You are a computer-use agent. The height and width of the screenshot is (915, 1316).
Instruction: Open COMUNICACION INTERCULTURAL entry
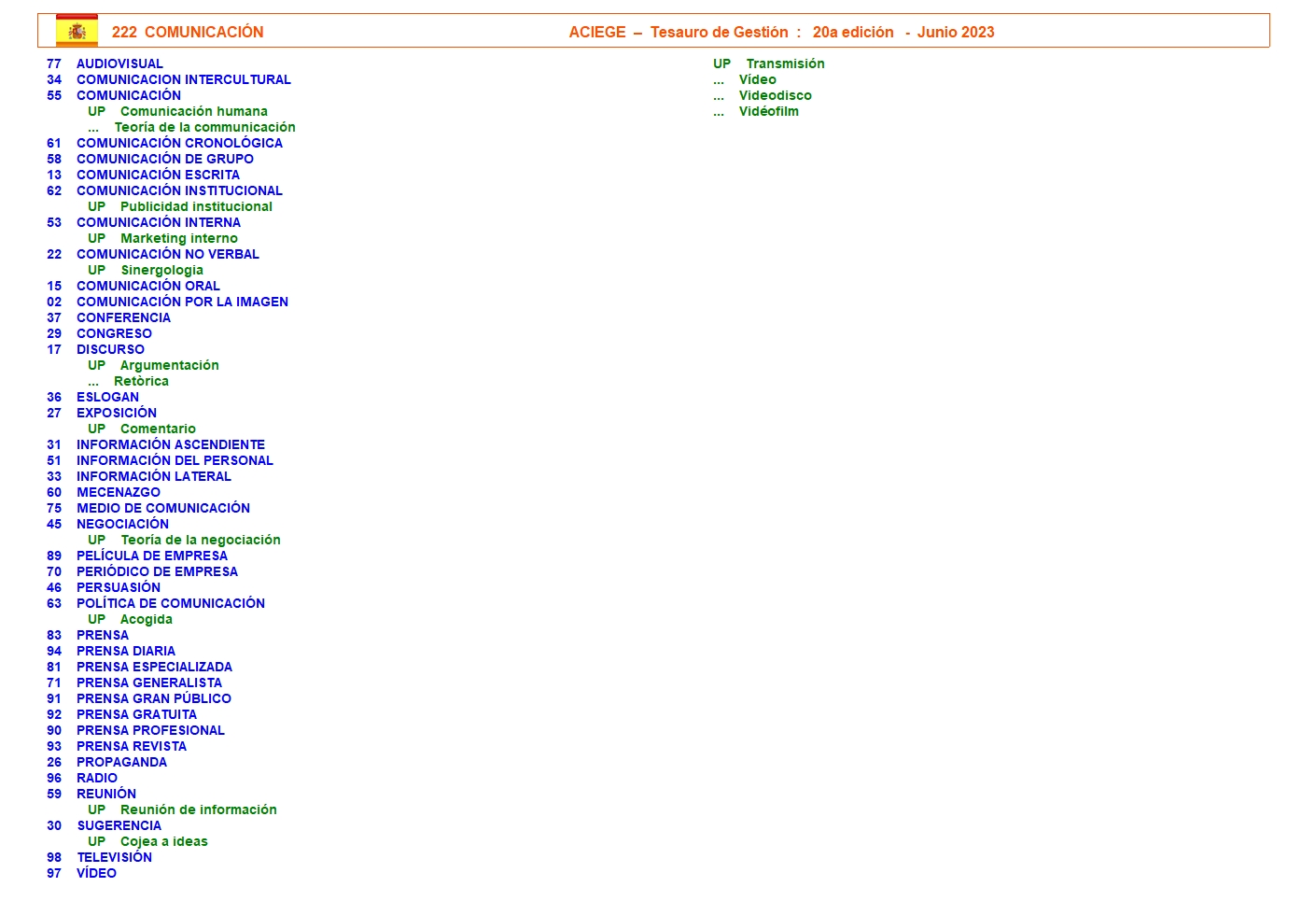[x=183, y=79]
